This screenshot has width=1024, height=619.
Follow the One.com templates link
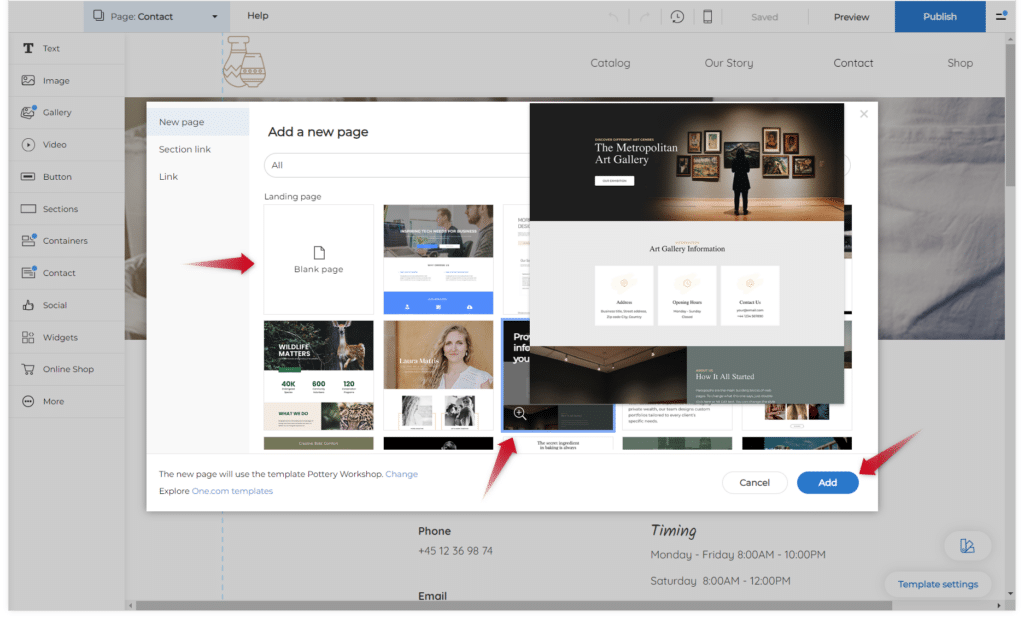tap(232, 491)
